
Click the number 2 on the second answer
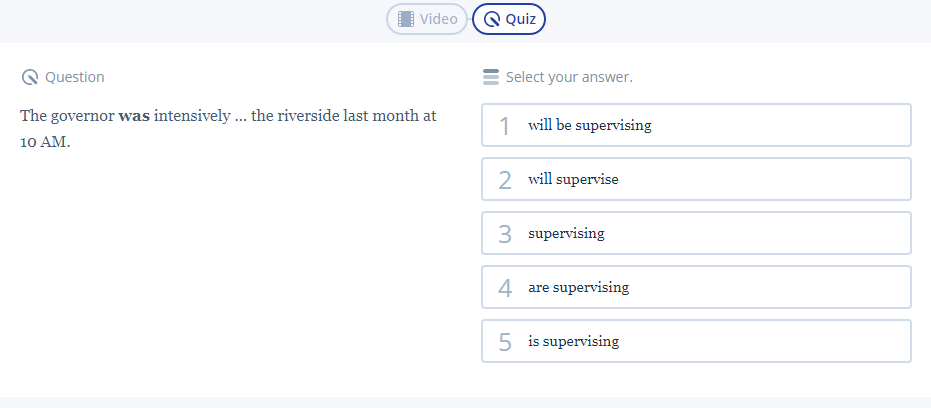pyautogui.click(x=505, y=180)
